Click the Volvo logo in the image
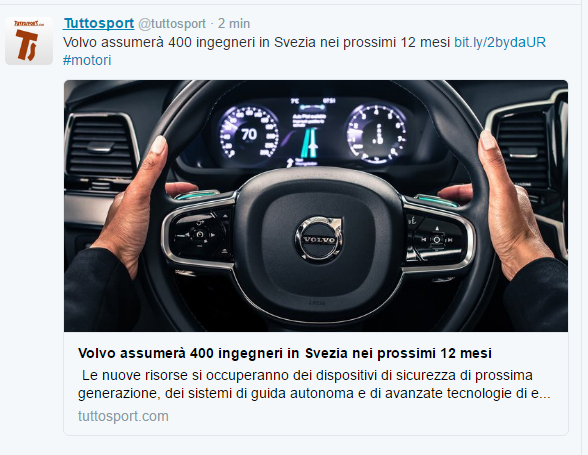Viewport: 588px width, 455px height. click(x=319, y=239)
